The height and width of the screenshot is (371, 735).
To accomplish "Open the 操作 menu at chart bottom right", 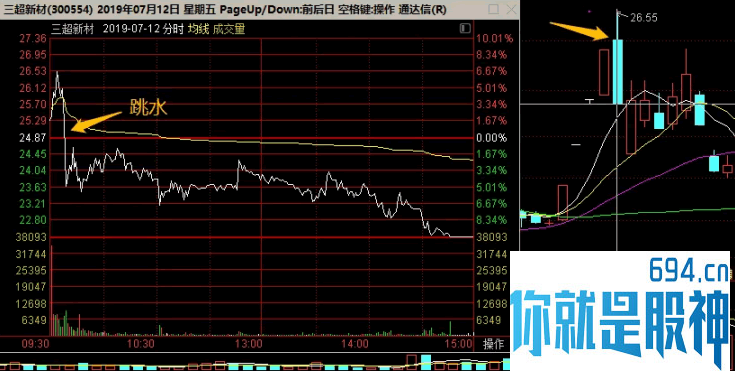I will (x=494, y=344).
